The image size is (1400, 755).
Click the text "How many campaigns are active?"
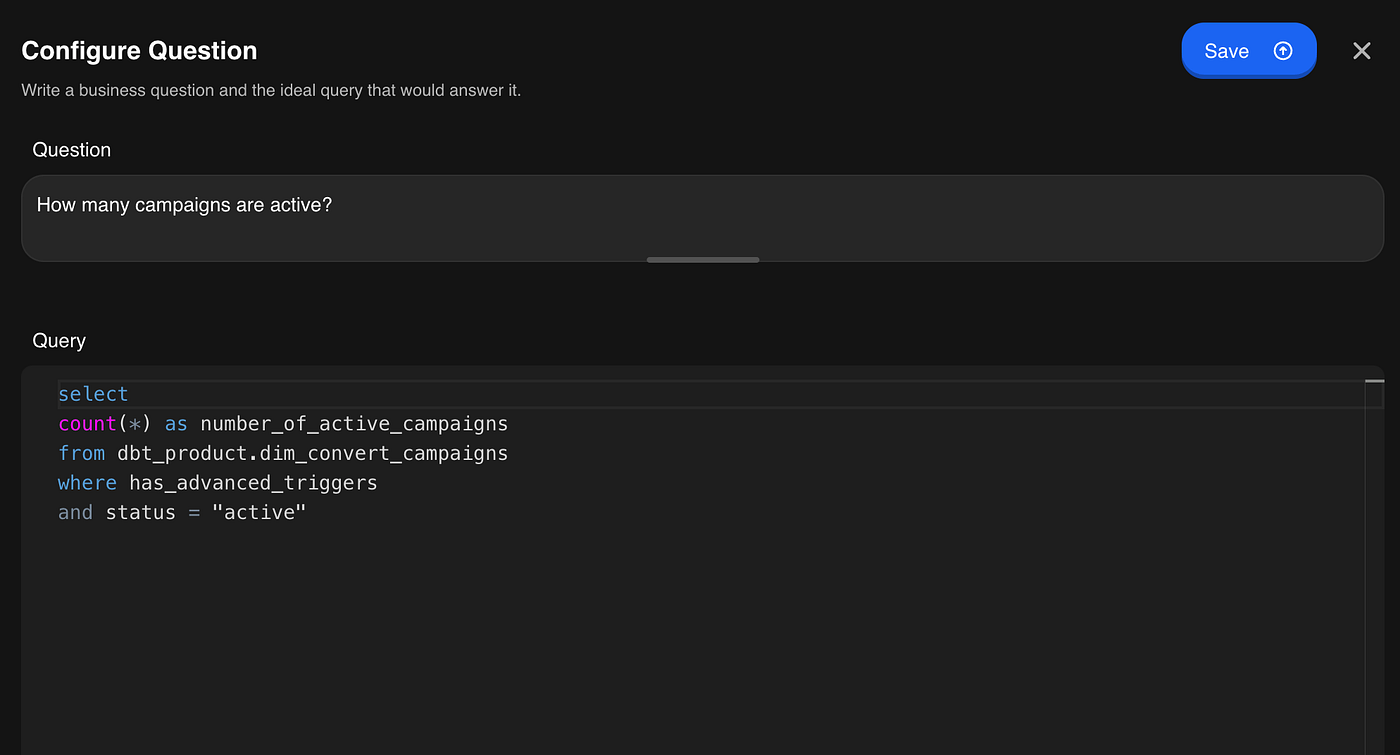(x=184, y=205)
